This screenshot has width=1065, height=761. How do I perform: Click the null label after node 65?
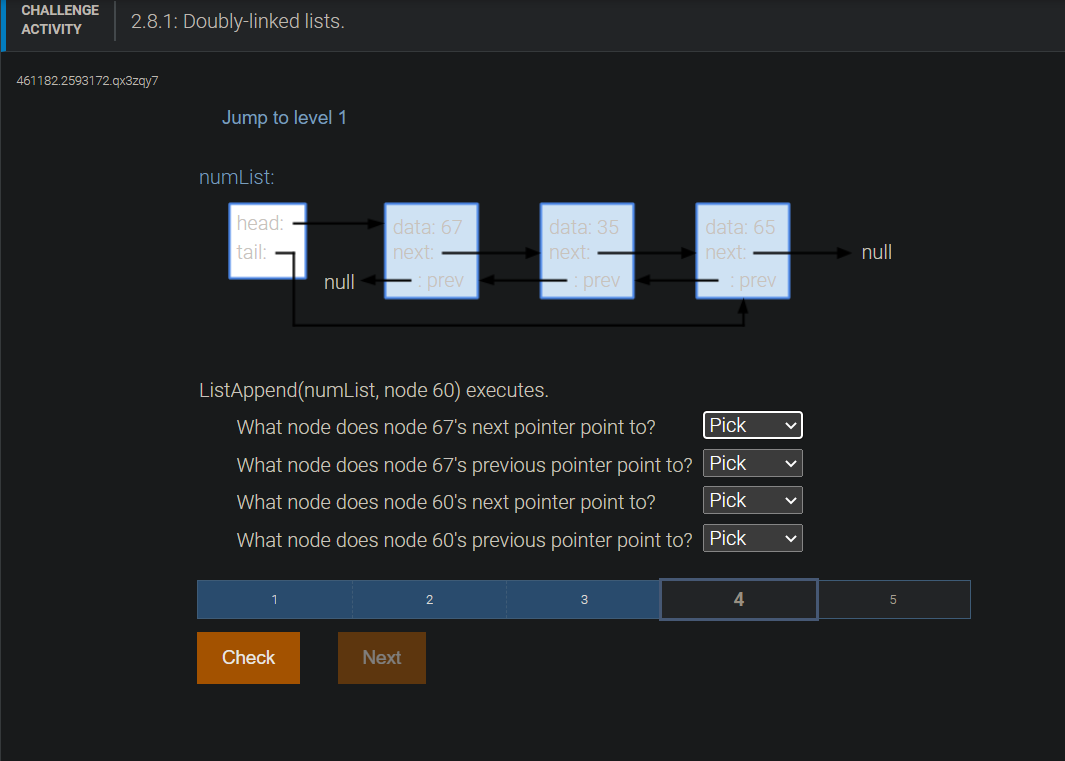876,252
